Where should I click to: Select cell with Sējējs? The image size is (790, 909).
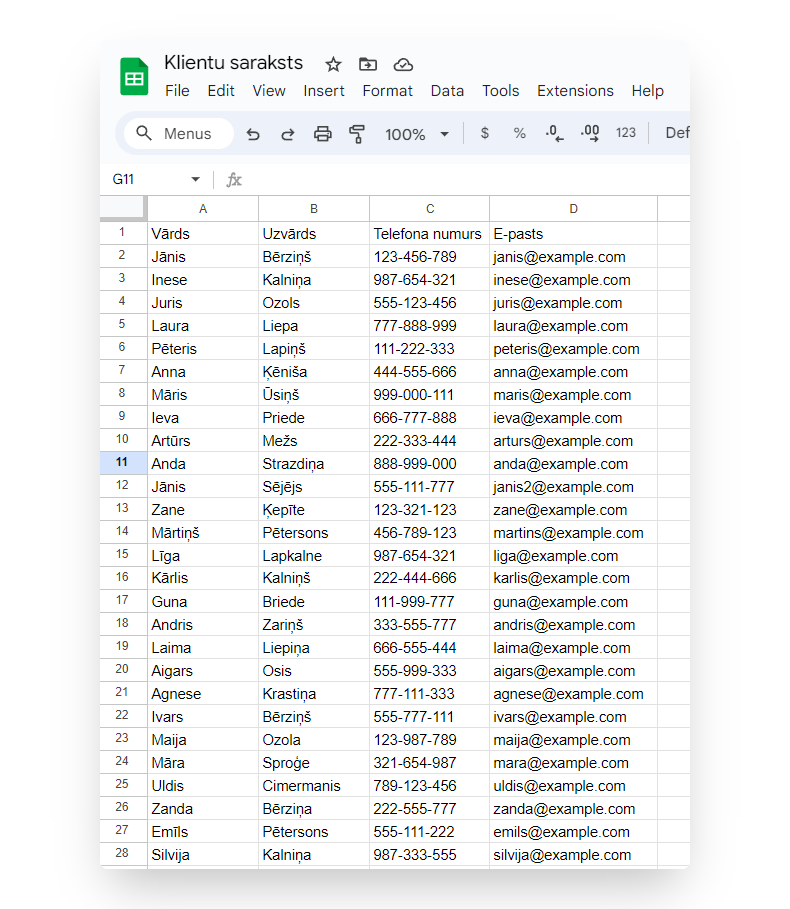tap(314, 486)
